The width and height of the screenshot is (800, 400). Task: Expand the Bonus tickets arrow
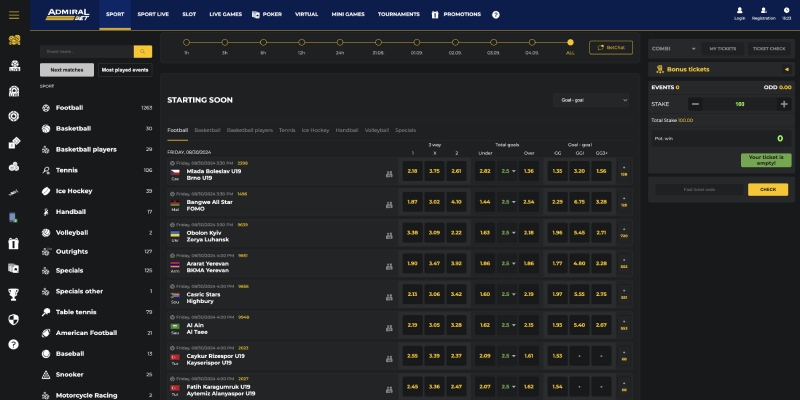point(786,69)
